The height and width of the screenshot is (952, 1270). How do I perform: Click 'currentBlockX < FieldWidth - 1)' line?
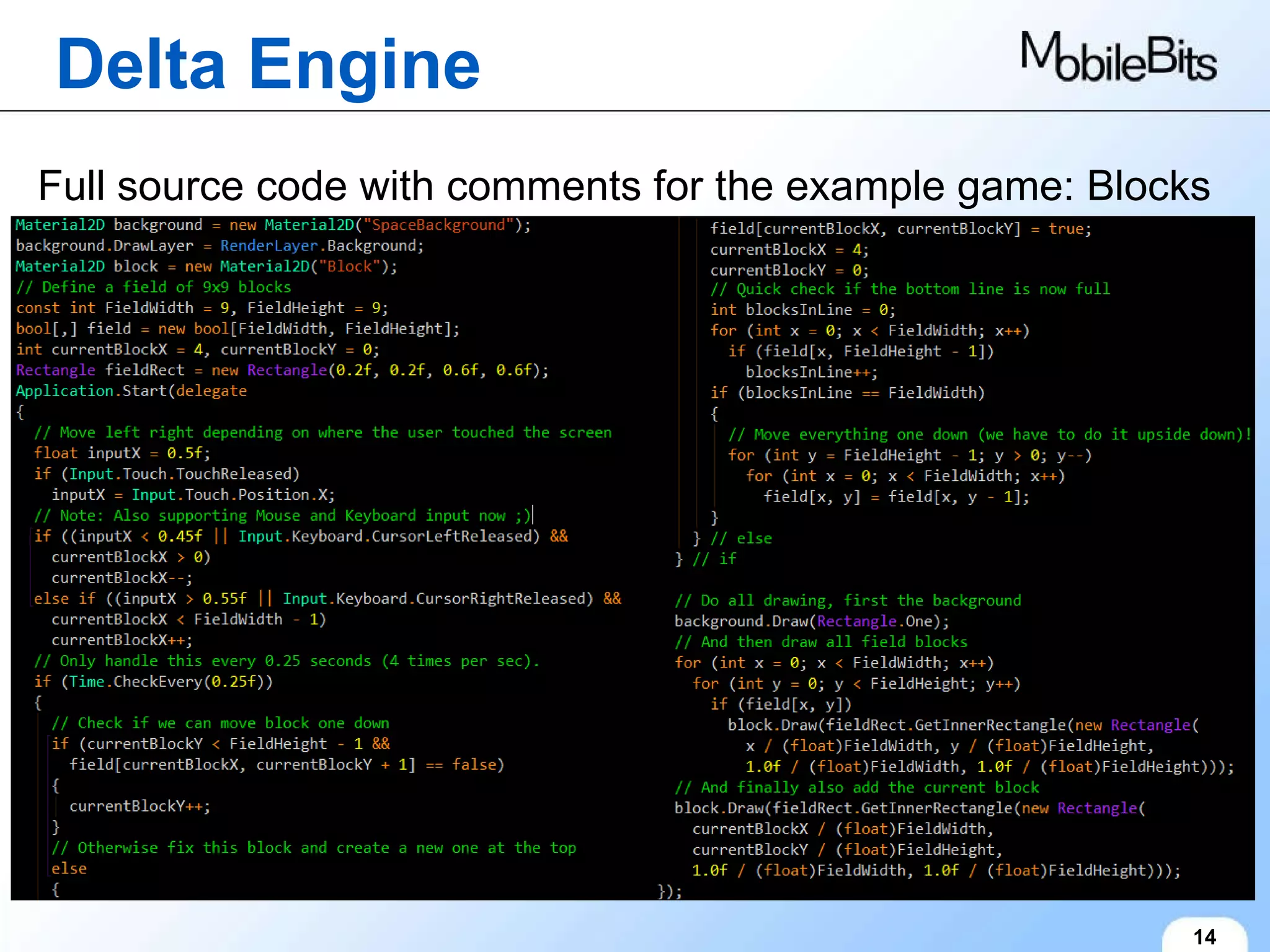point(189,619)
